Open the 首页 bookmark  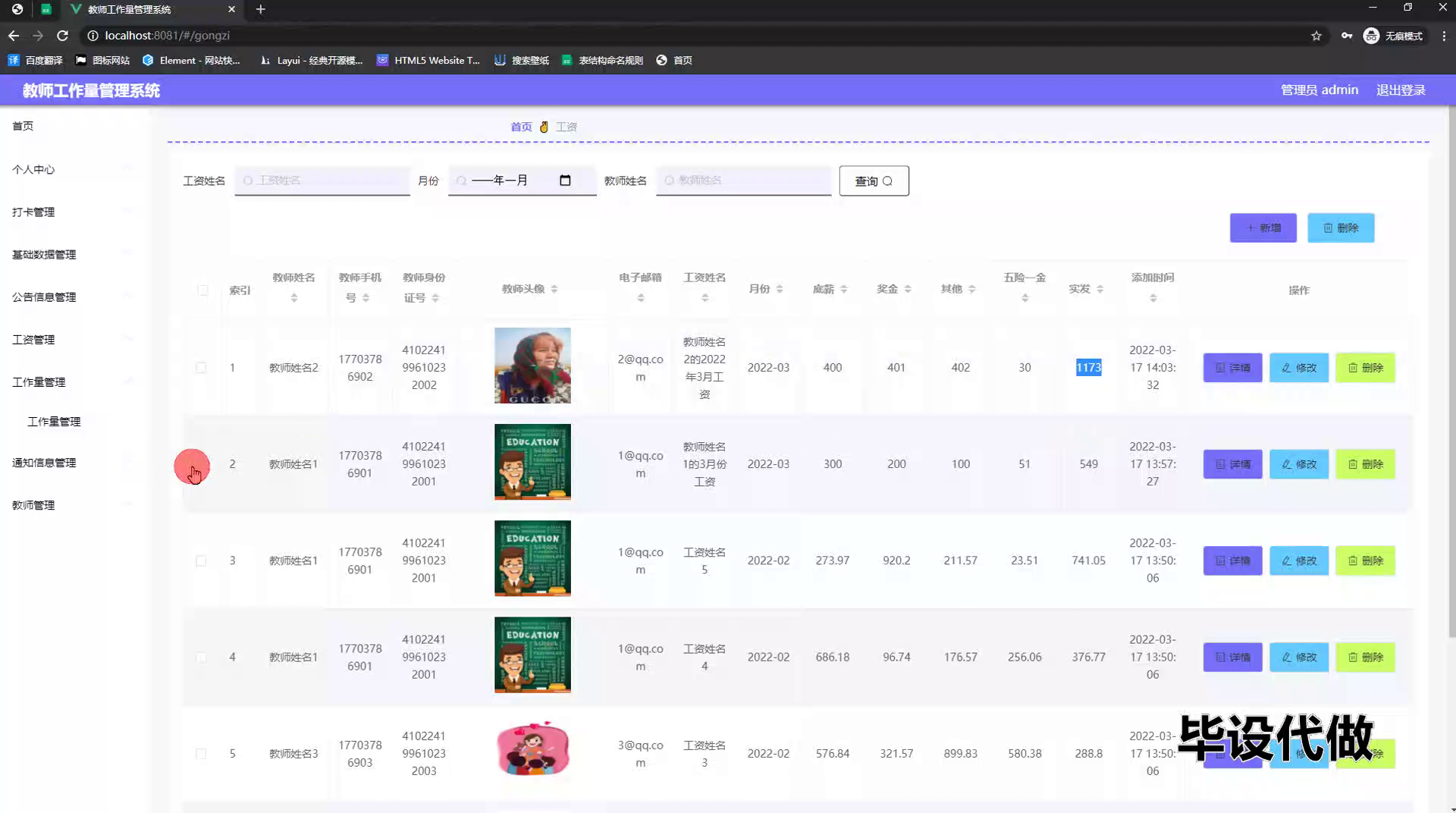[674, 60]
